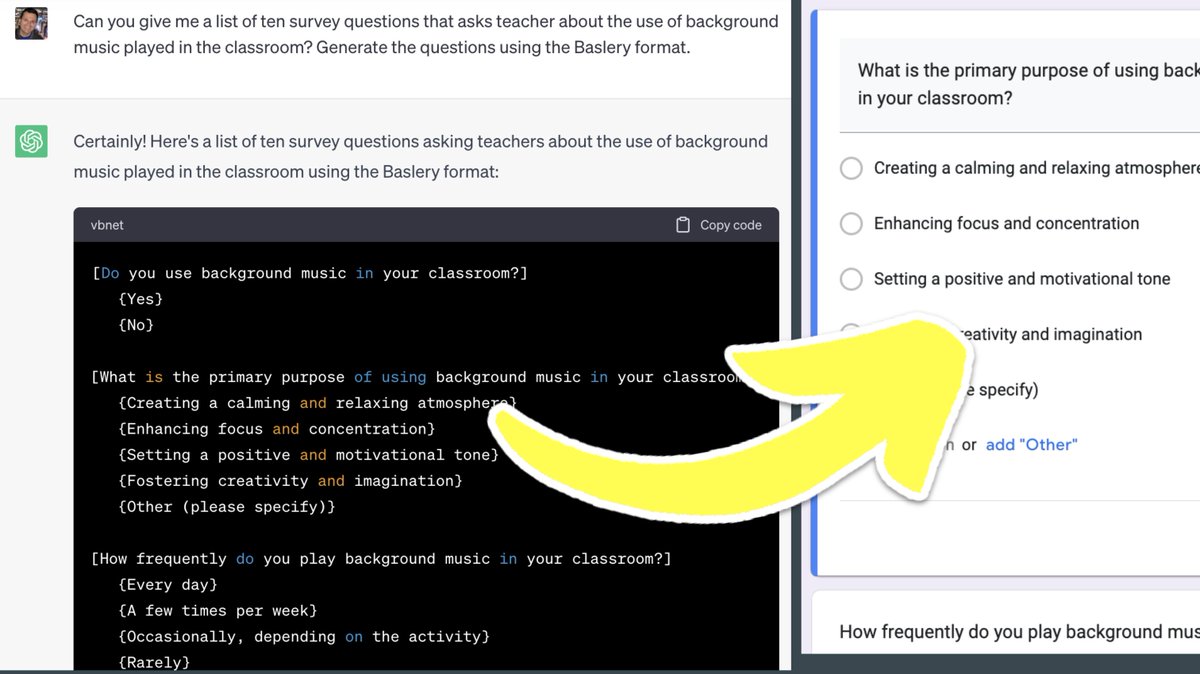Select radio 'Setting a positive and motivational tone'

point(851,279)
